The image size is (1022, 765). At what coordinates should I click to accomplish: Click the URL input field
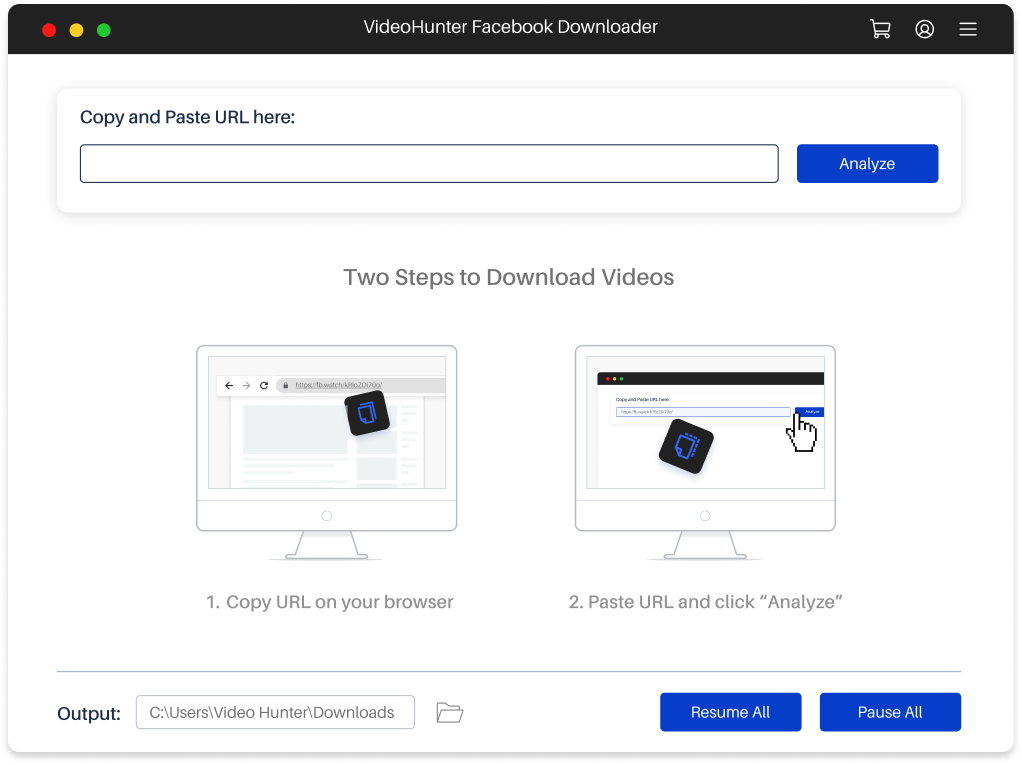[429, 164]
